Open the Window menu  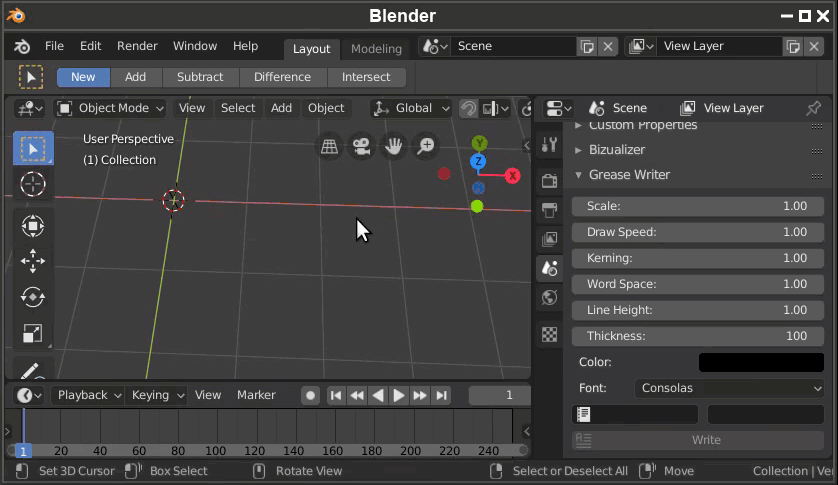coord(195,46)
